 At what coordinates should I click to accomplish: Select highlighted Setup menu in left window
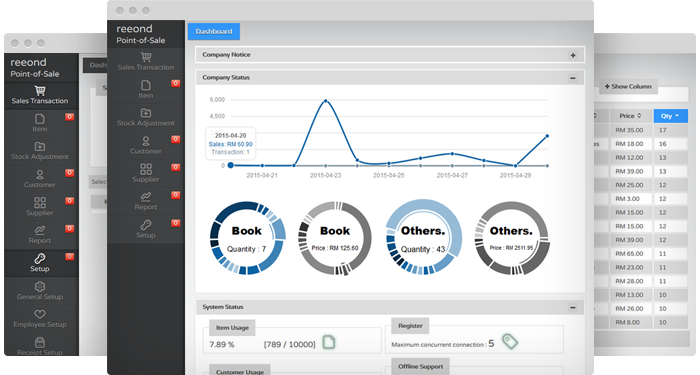pos(41,263)
